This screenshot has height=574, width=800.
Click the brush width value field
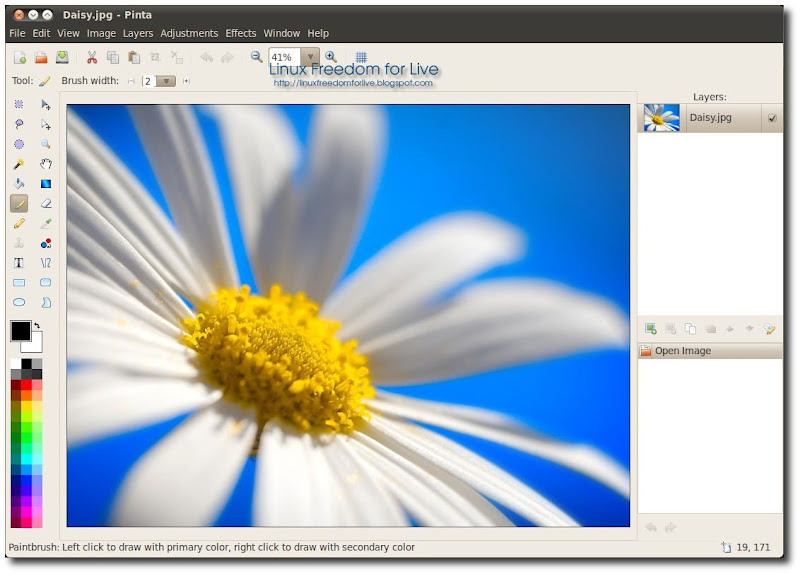(x=148, y=81)
